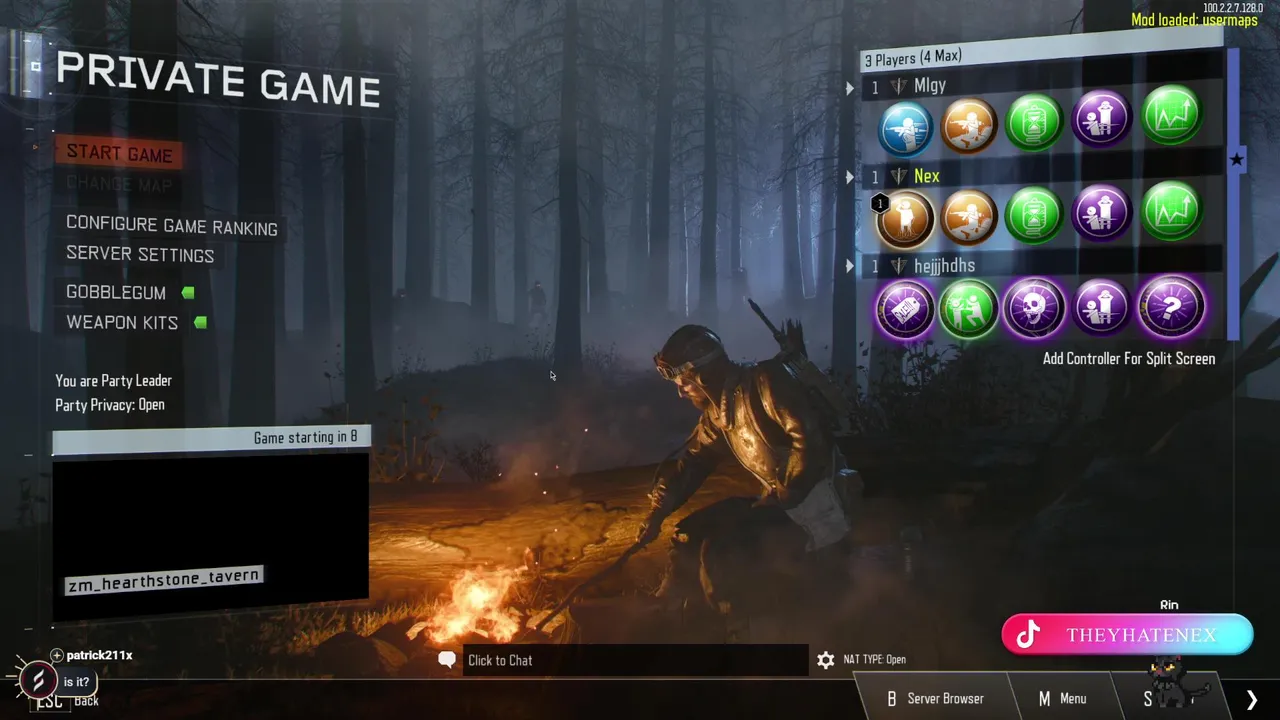Click the zm_hearthstone_tavern map label
The width and height of the screenshot is (1280, 720).
[x=164, y=579]
